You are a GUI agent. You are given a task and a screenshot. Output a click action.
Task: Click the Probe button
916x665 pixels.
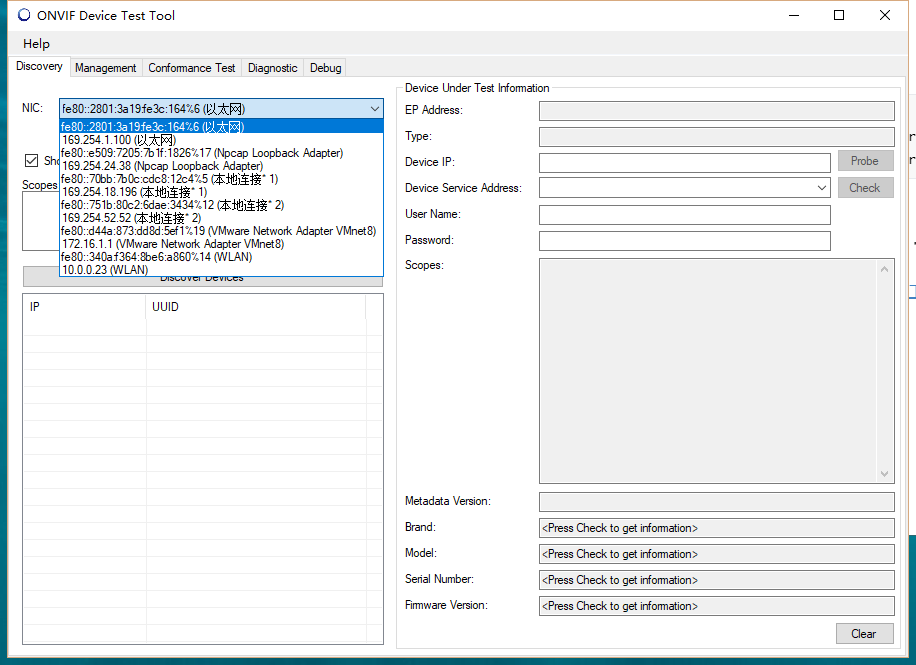[865, 161]
